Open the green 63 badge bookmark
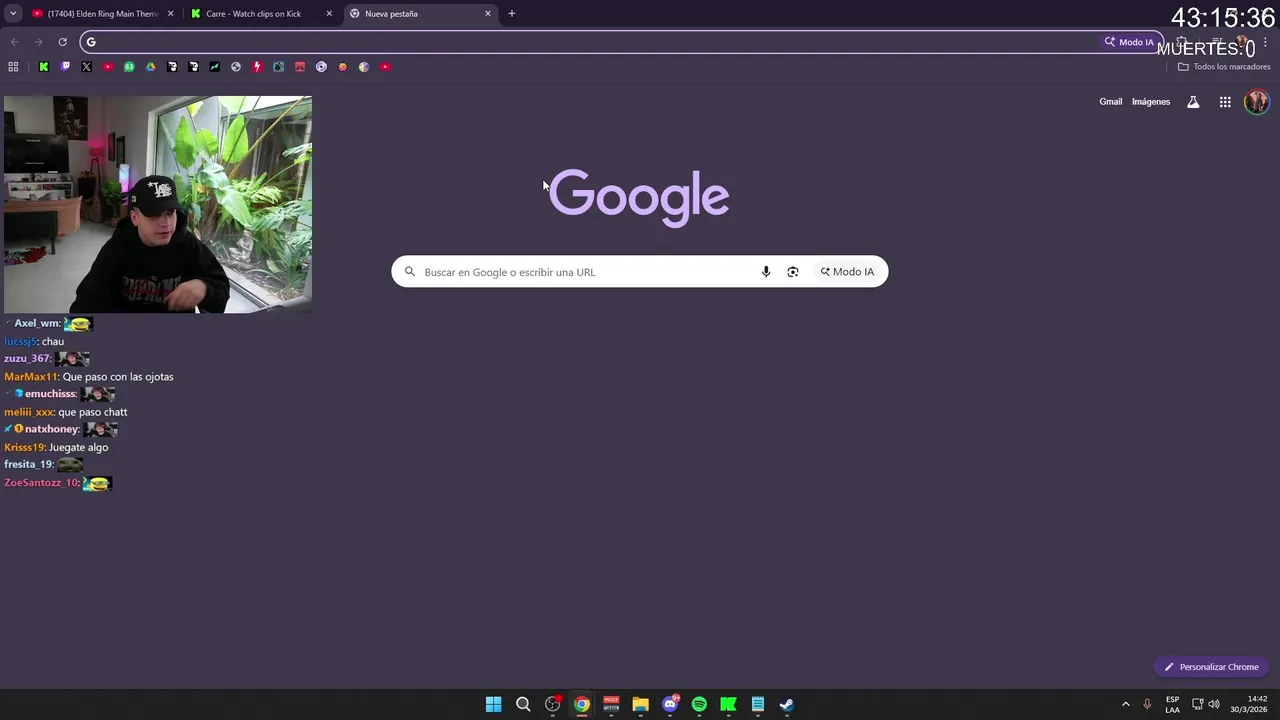Image resolution: width=1280 pixels, height=720 pixels. (x=129, y=67)
